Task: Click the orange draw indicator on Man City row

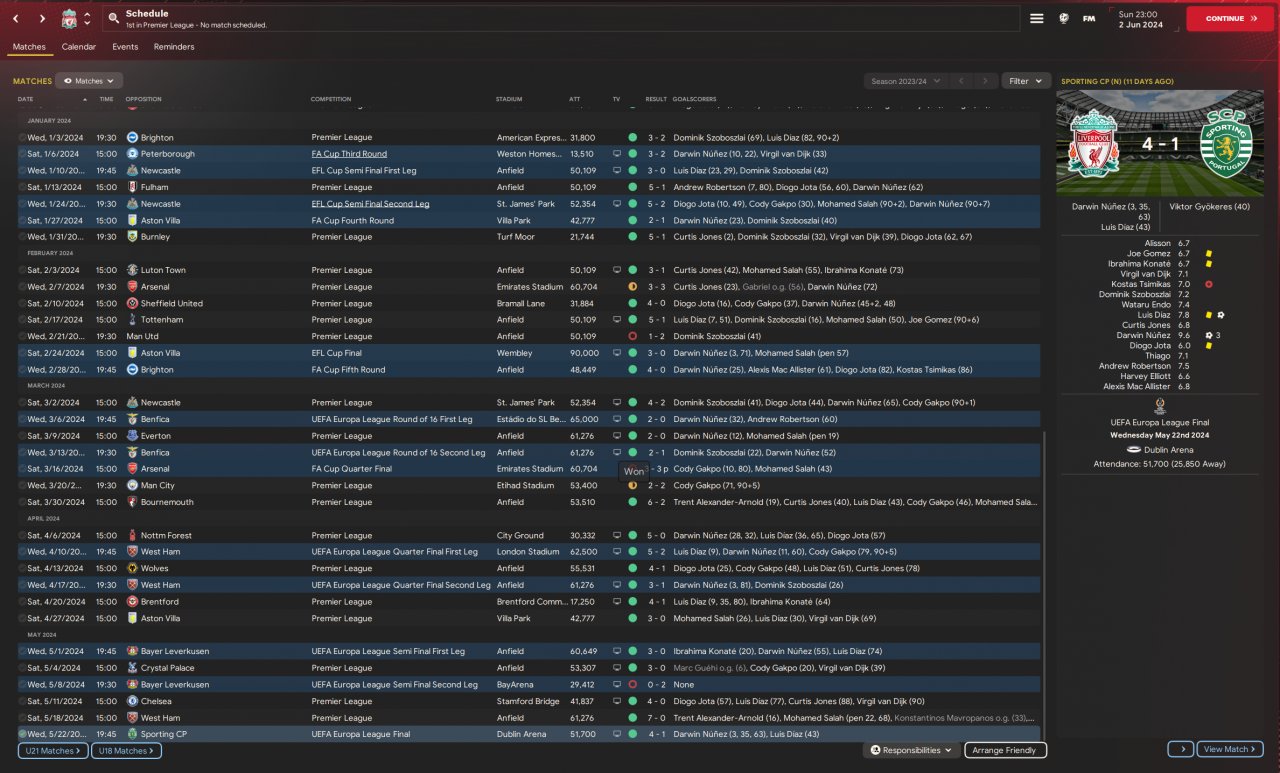Action: tap(632, 485)
